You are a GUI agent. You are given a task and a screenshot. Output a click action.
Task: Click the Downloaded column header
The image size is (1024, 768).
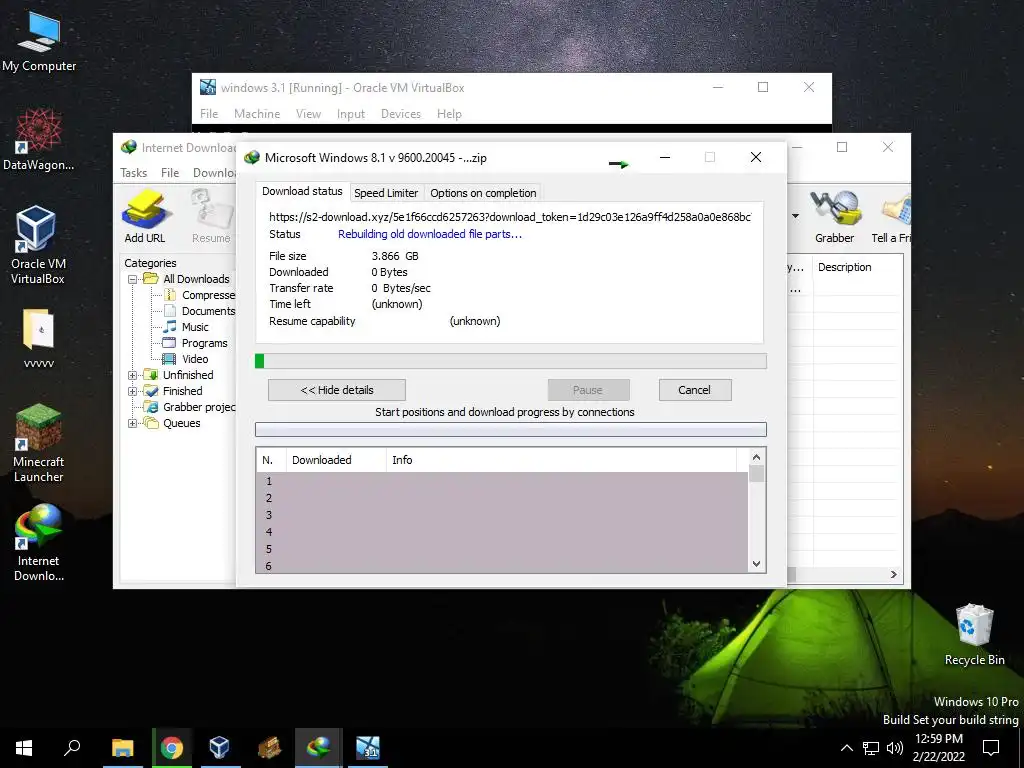pos(336,460)
